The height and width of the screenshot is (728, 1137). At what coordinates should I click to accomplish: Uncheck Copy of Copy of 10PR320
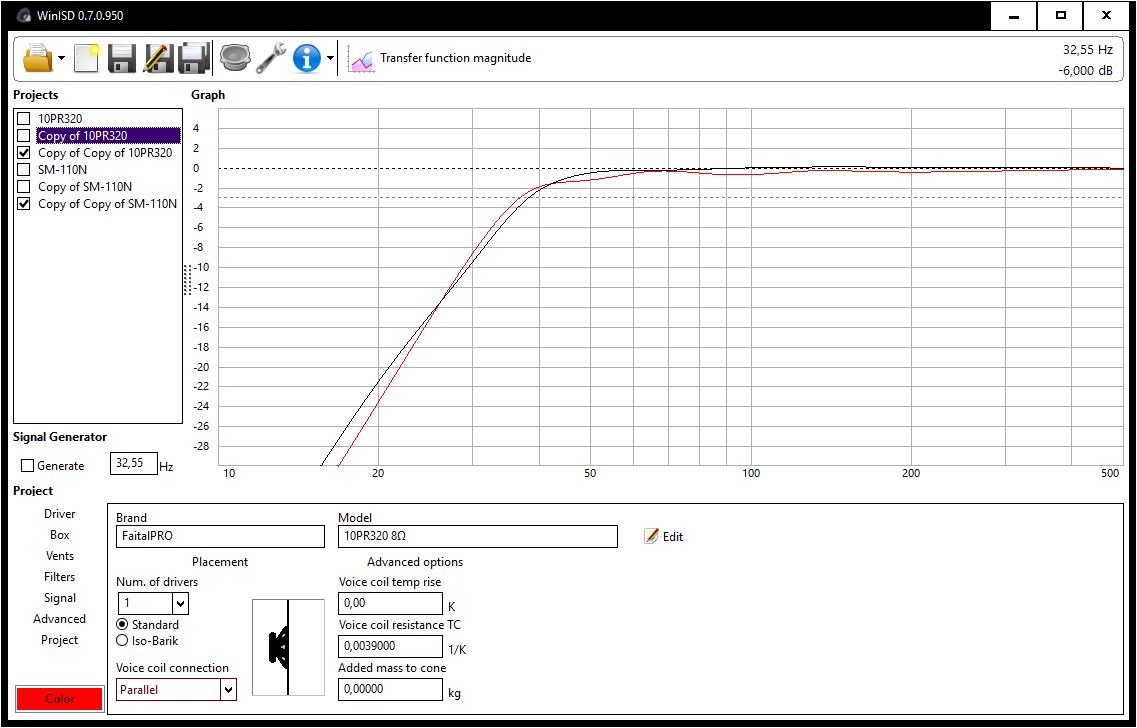24,153
